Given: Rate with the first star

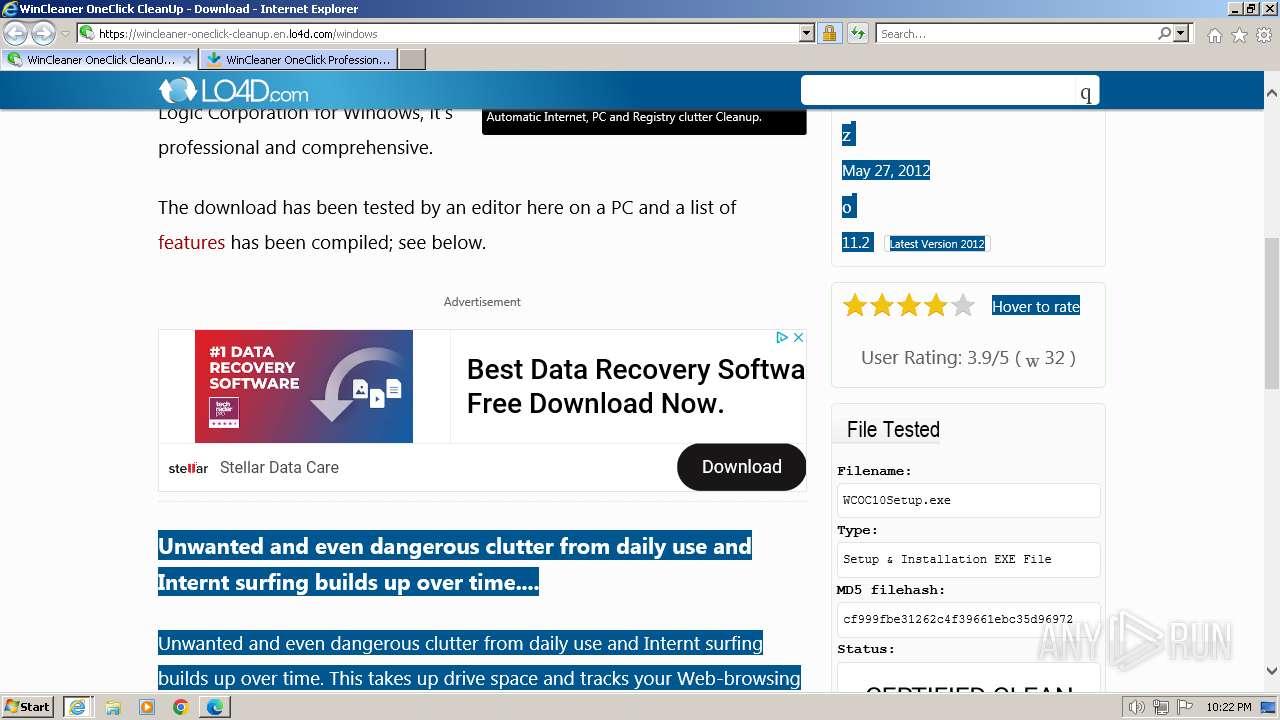Looking at the screenshot, I should (x=855, y=305).
